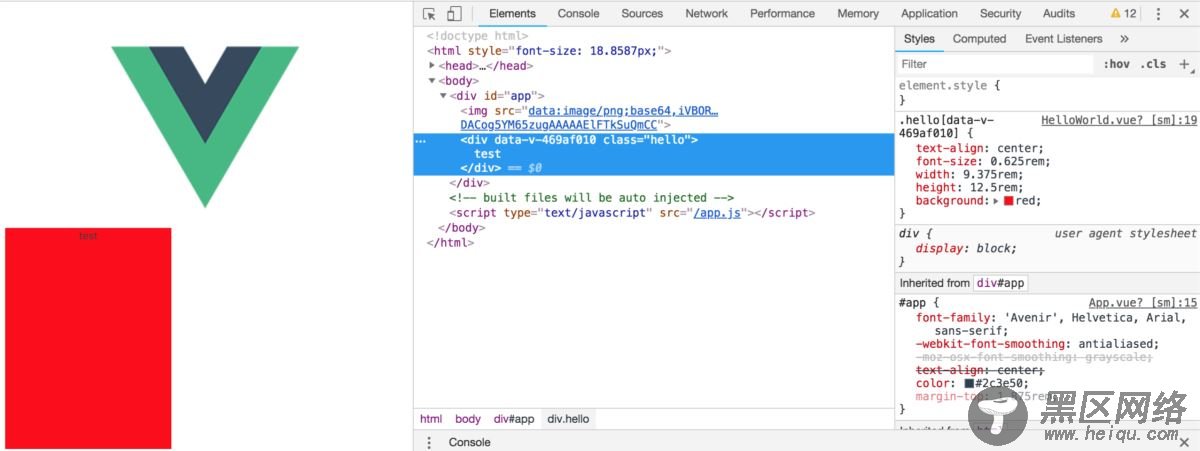Open the Event Listeners sidebar tab
This screenshot has height=451, width=1200.
(1063, 39)
